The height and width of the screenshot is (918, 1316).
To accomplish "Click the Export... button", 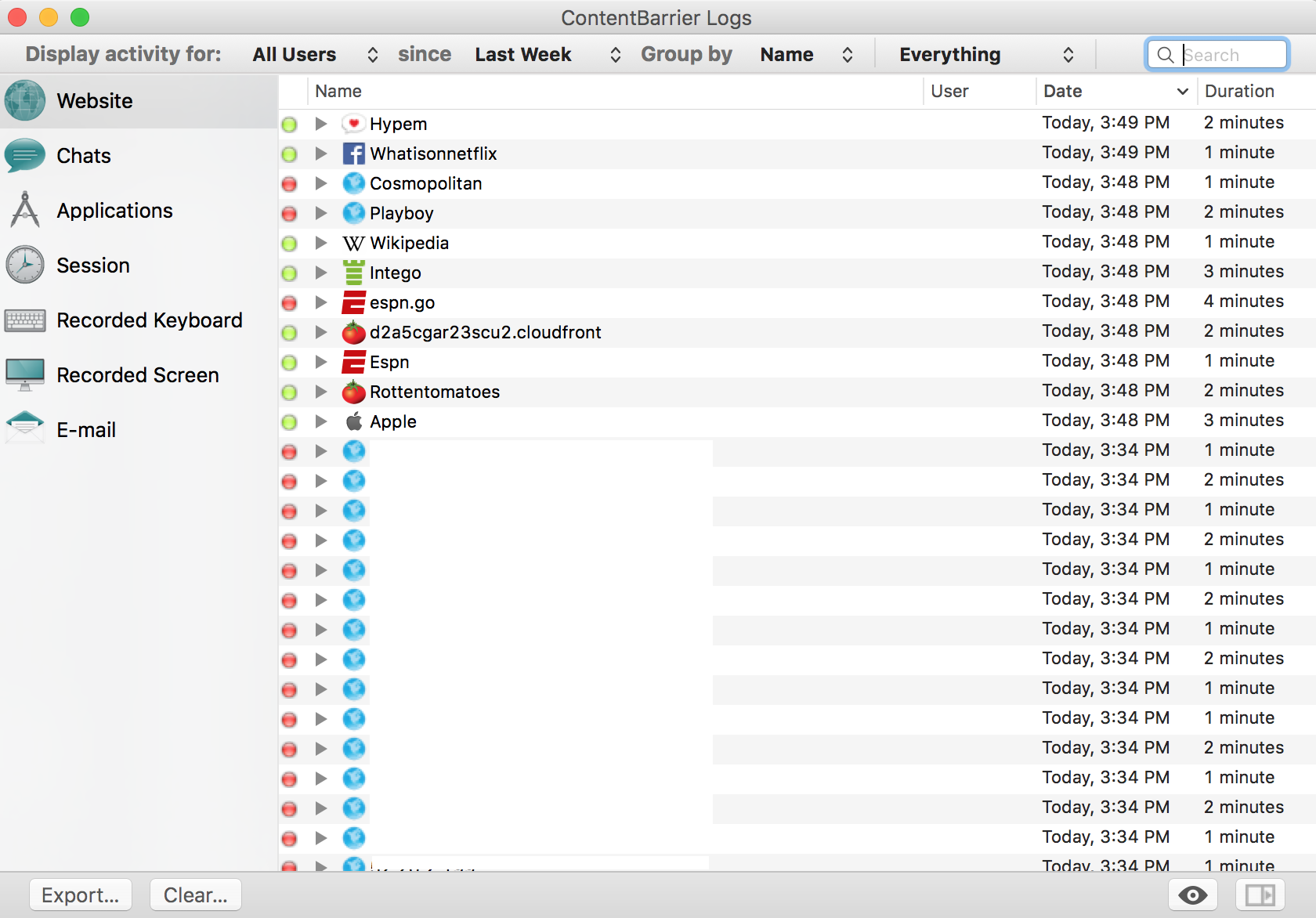I will click(81, 895).
